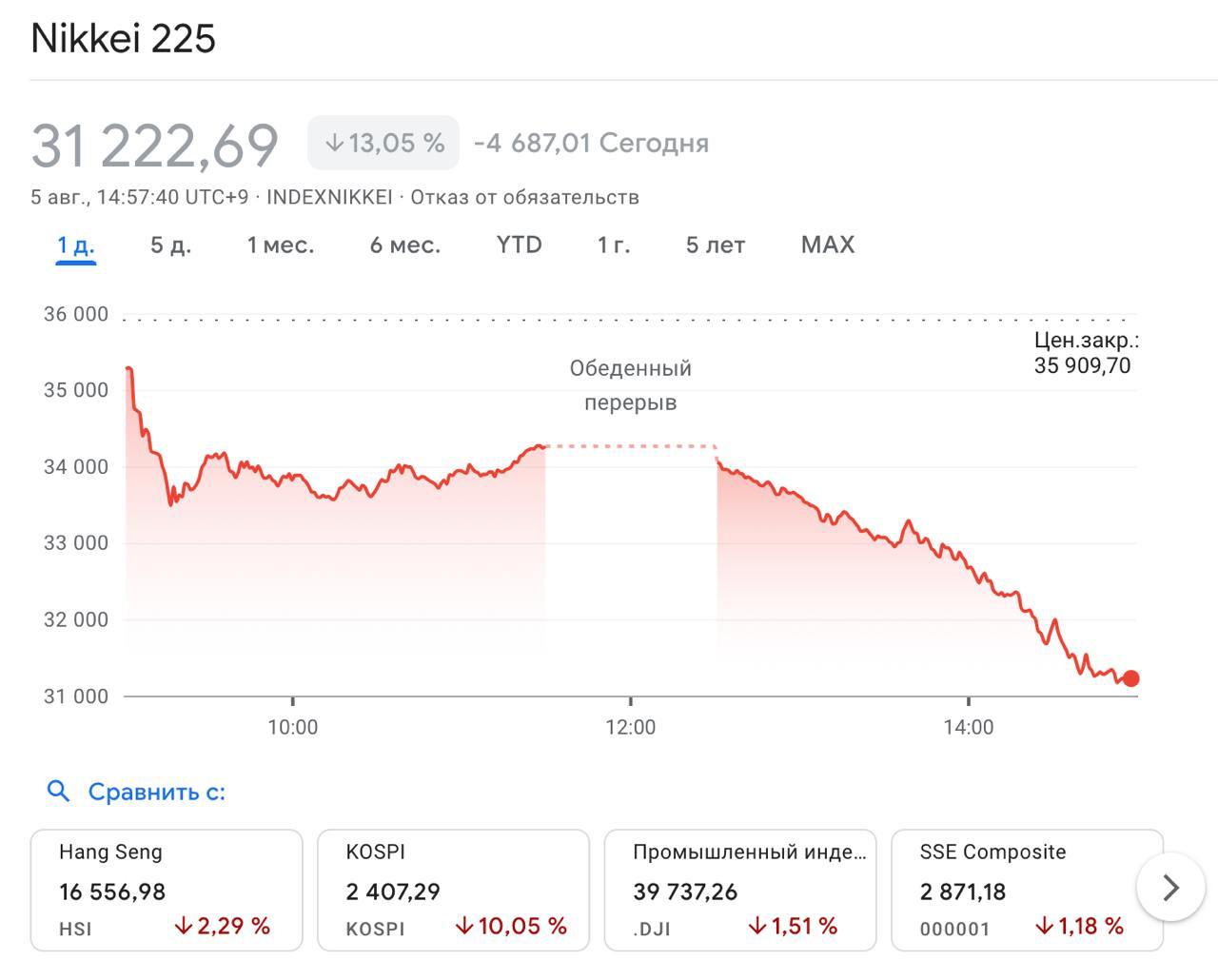Switch chart to 6 мес. range
The width and height of the screenshot is (1218, 980).
pyautogui.click(x=404, y=245)
